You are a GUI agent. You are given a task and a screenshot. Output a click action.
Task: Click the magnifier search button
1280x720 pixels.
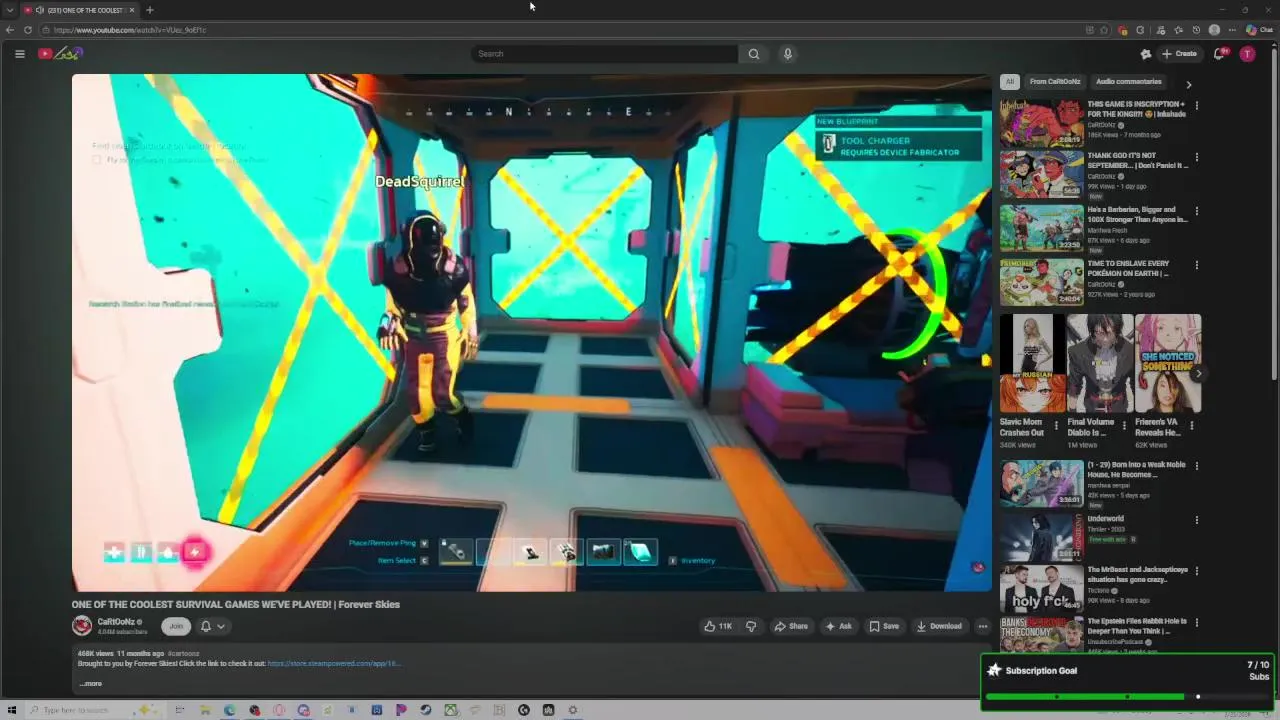754,54
